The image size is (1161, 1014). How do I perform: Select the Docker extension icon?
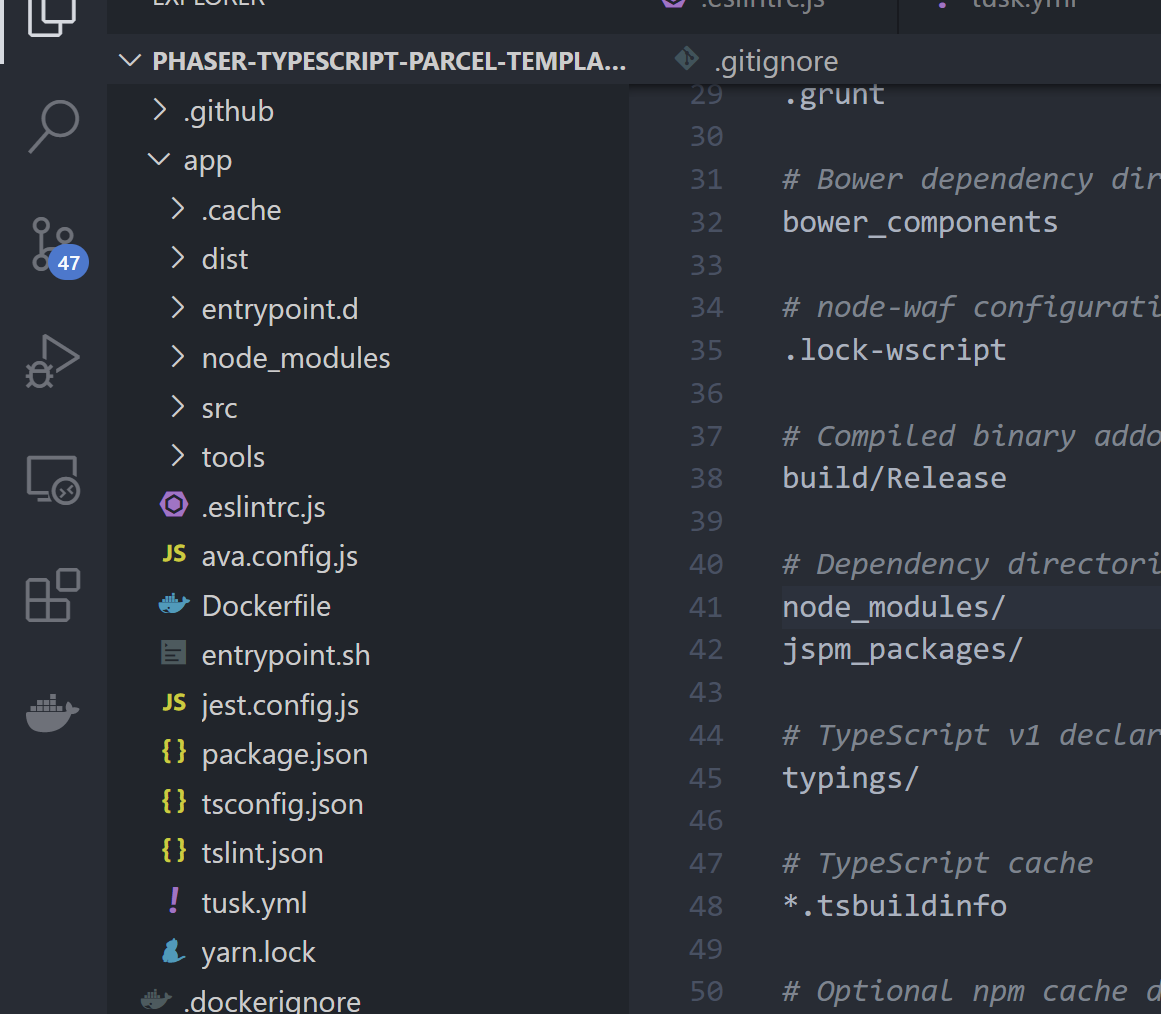pos(52,713)
